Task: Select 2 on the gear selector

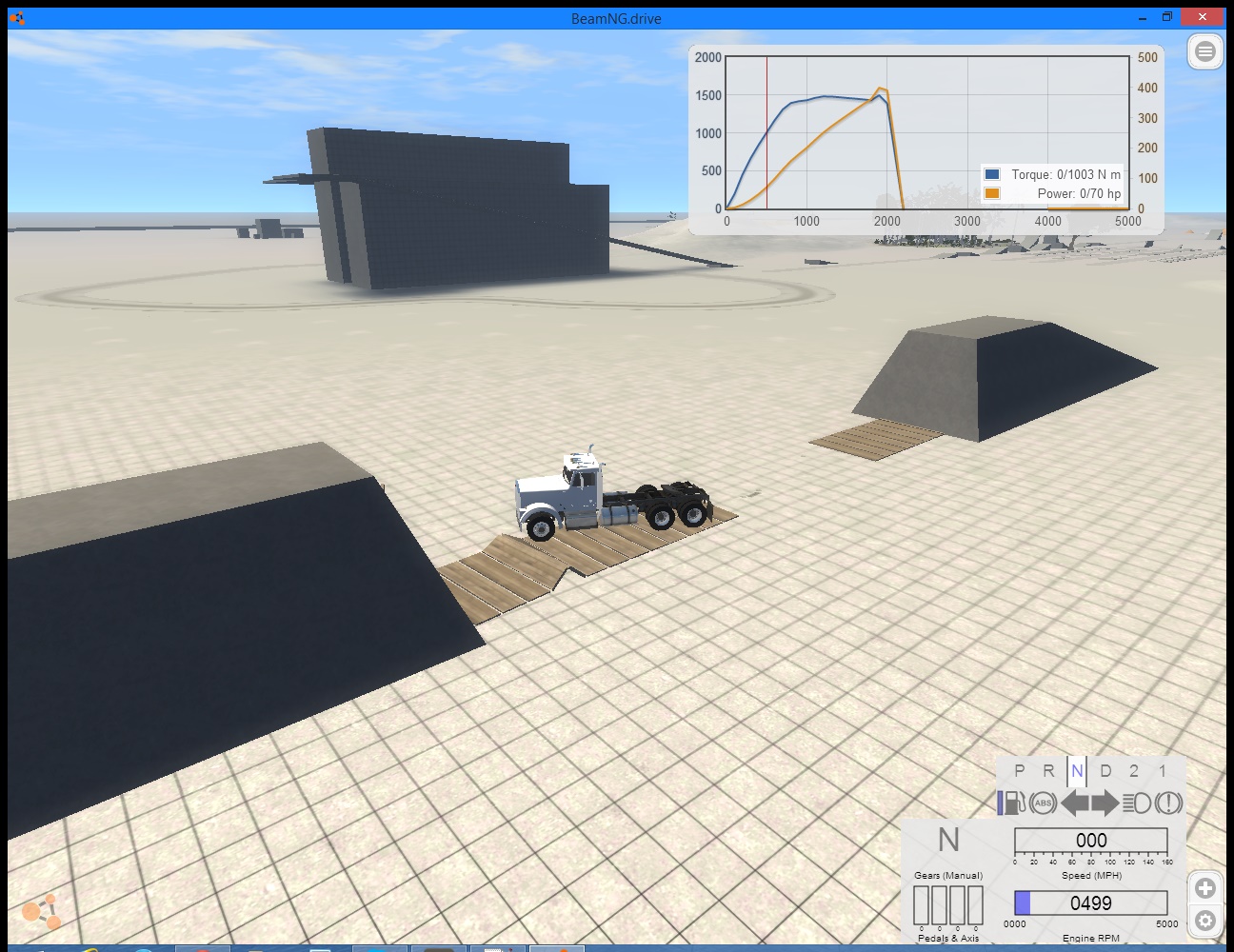Action: pyautogui.click(x=1134, y=771)
